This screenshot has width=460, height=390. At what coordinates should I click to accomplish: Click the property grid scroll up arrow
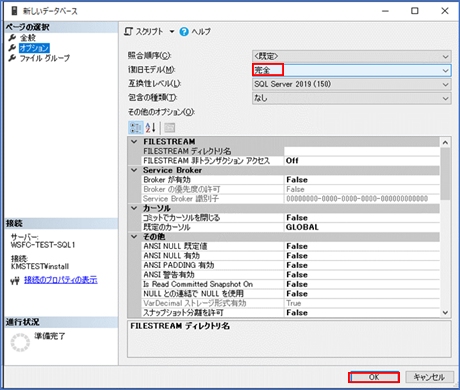click(x=445, y=143)
